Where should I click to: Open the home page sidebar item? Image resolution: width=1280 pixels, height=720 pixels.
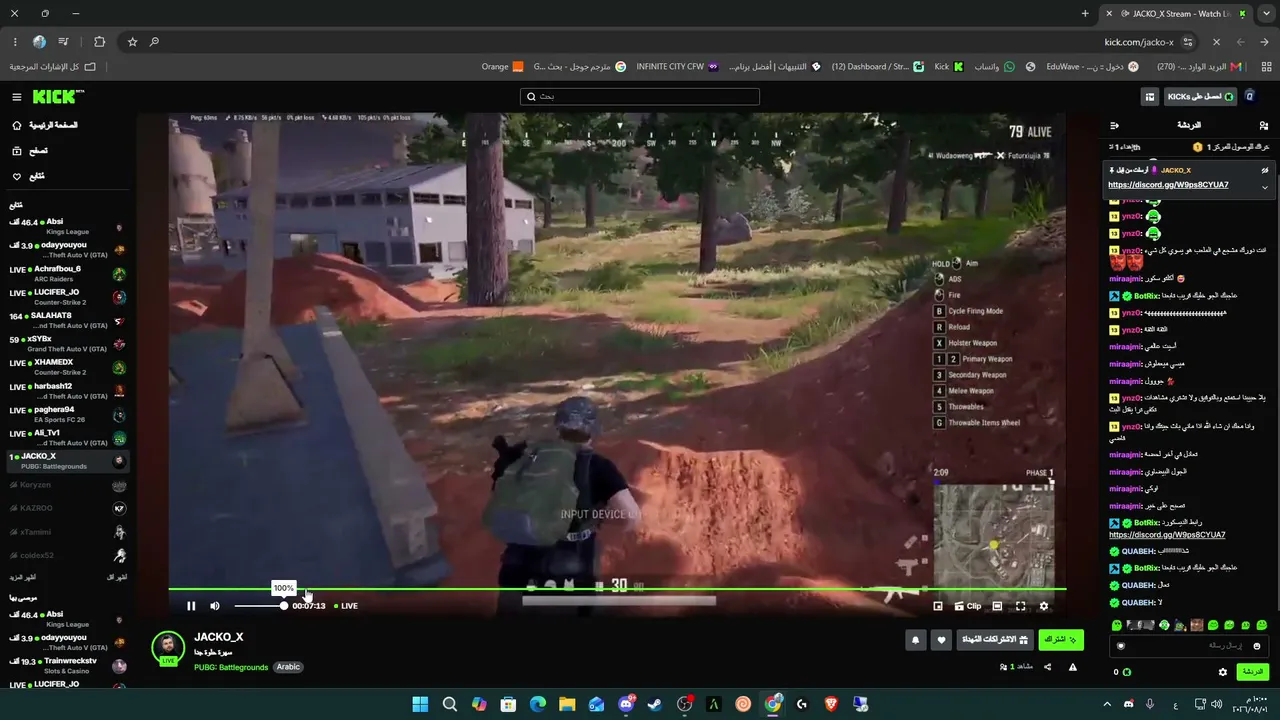66,126
